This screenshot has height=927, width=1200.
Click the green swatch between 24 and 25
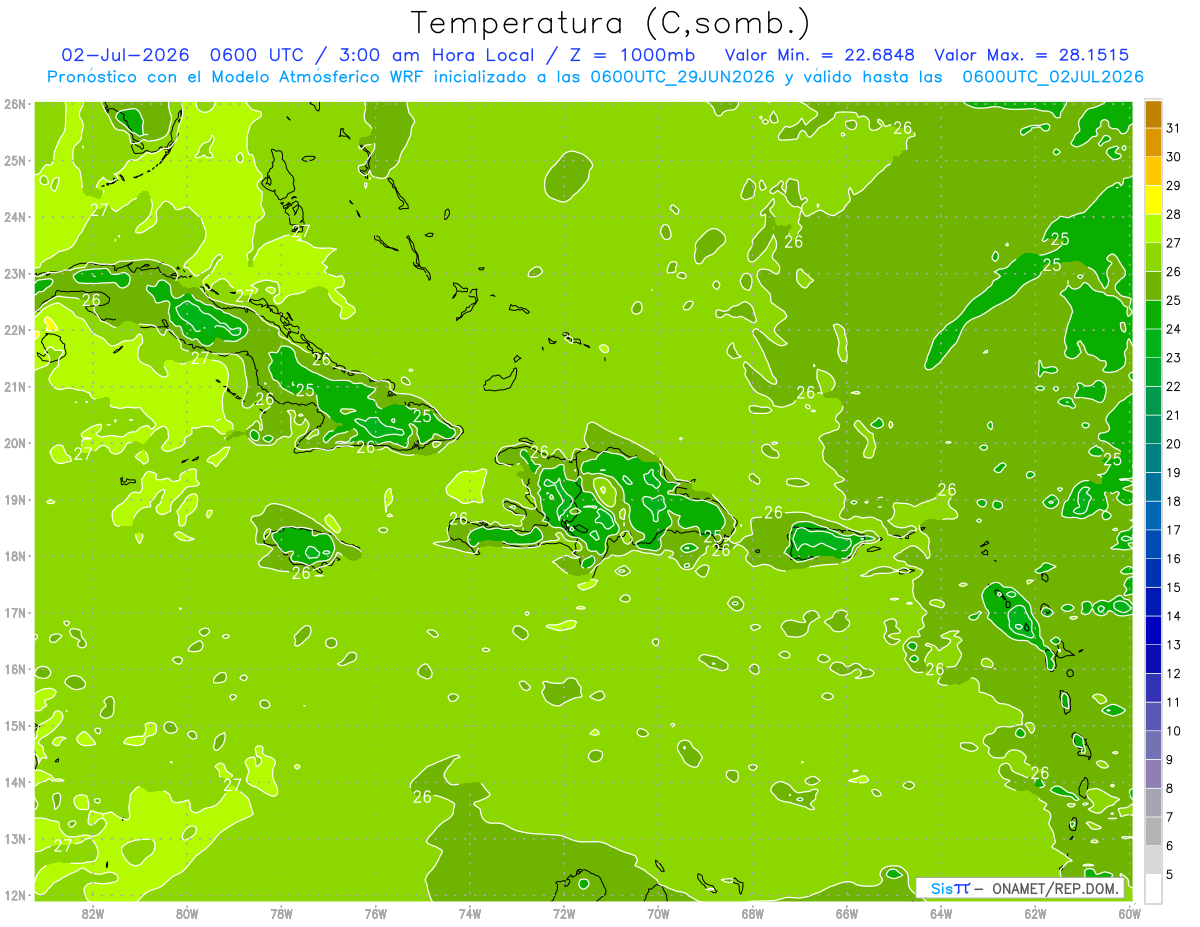[1153, 315]
